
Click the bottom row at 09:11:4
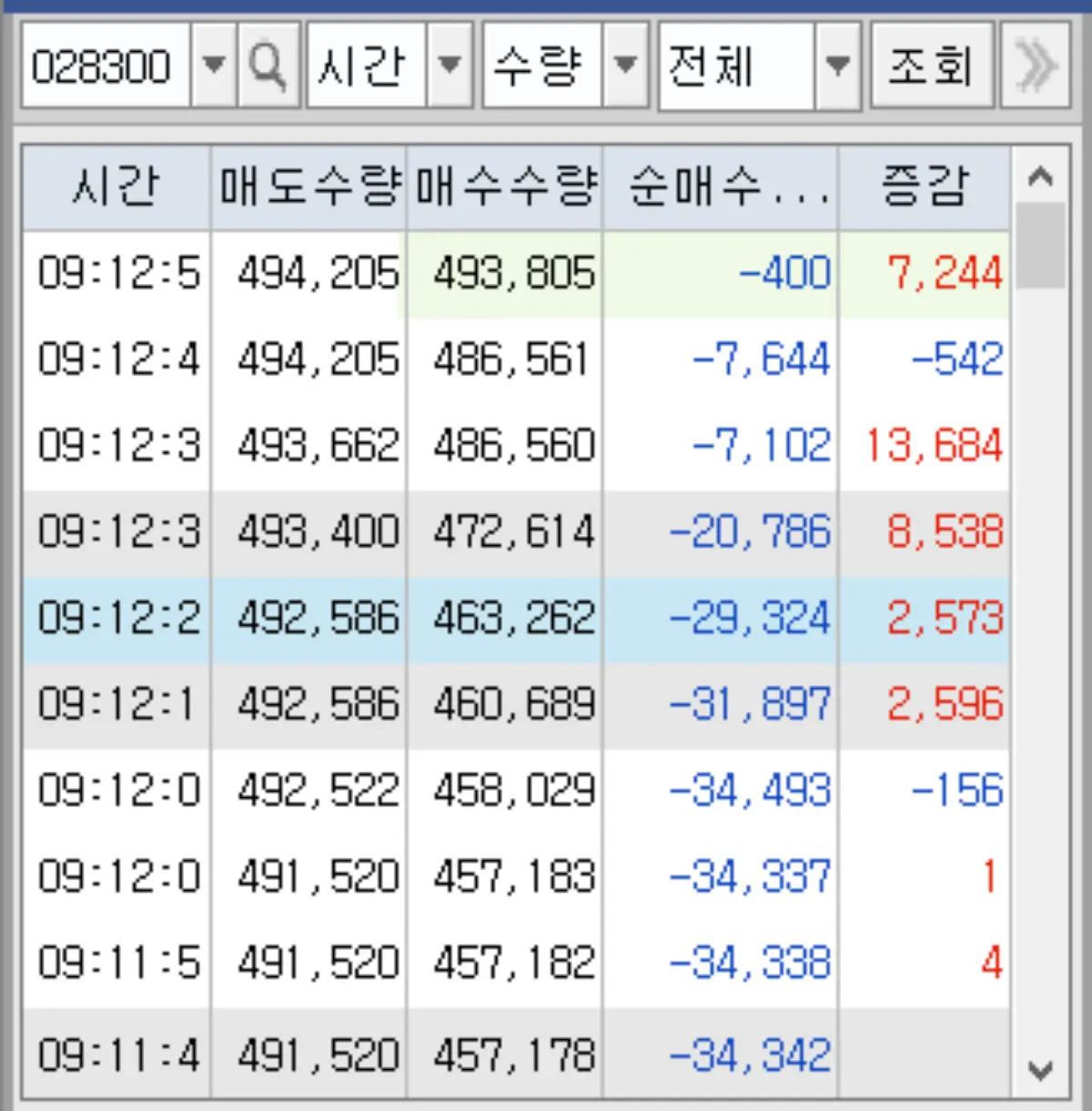tap(510, 1055)
